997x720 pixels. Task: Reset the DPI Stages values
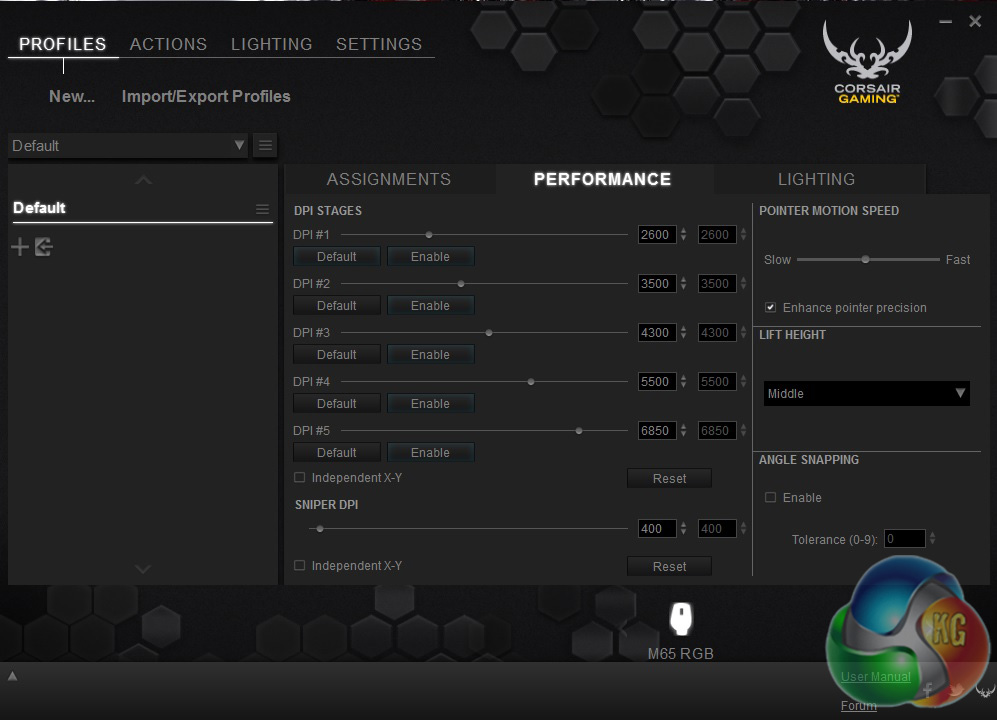coord(670,478)
